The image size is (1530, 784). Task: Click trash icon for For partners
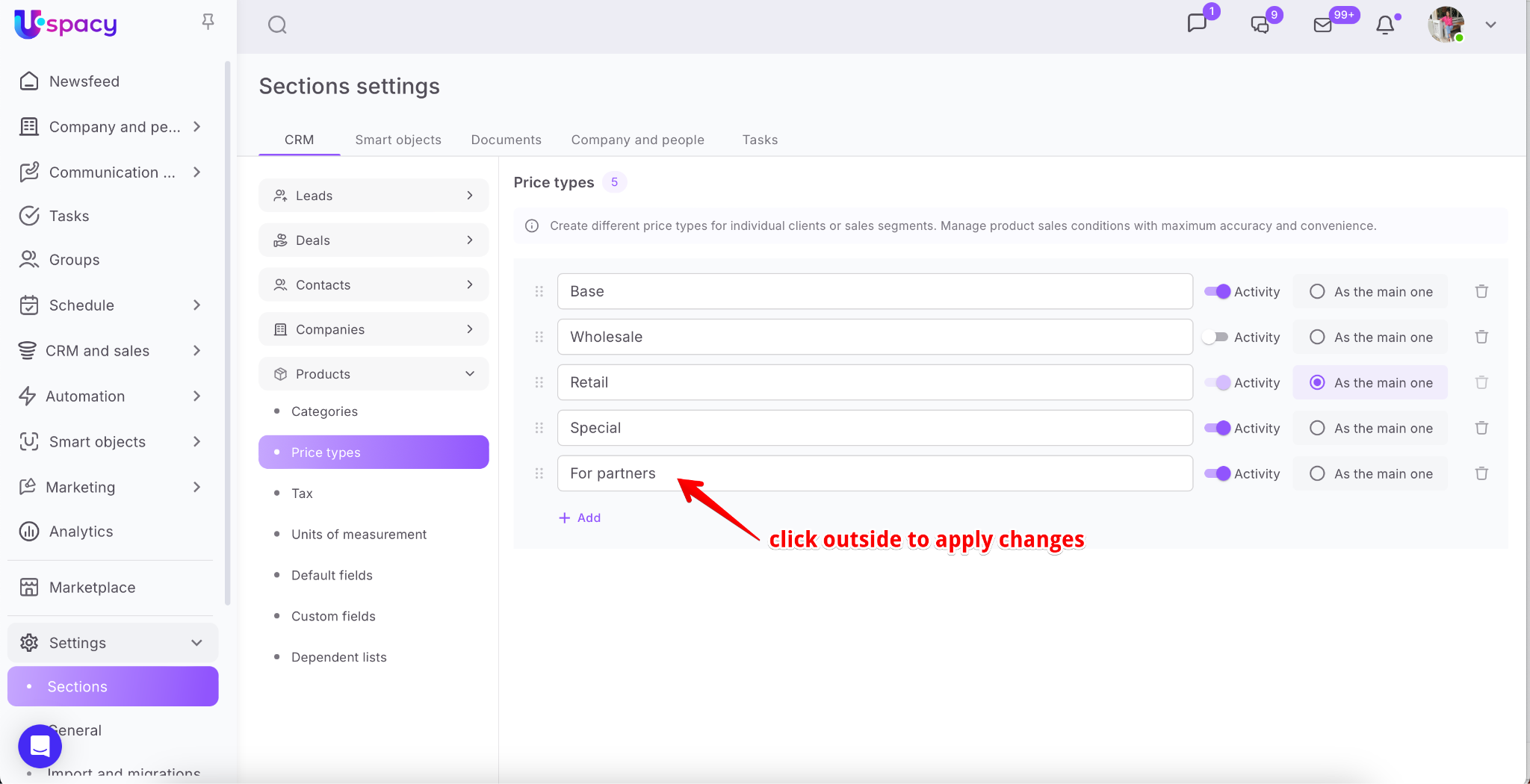(1481, 473)
